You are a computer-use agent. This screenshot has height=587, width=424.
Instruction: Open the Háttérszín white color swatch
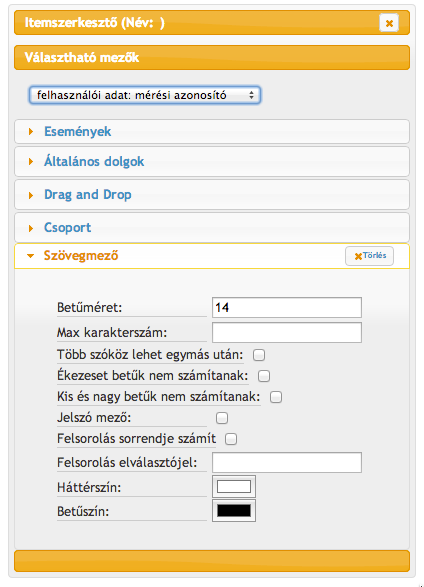tap(234, 487)
